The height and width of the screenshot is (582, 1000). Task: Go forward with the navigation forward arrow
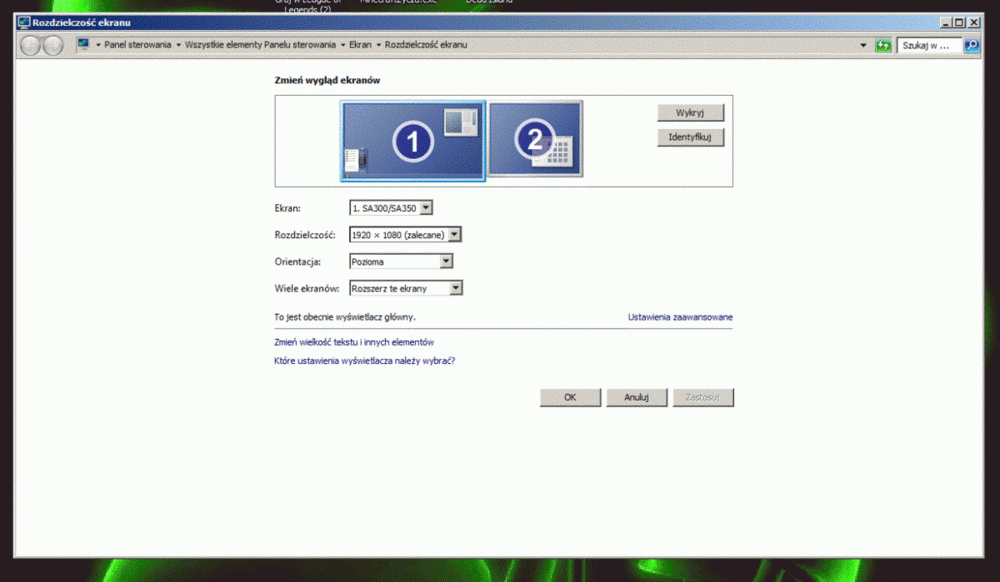click(53, 45)
